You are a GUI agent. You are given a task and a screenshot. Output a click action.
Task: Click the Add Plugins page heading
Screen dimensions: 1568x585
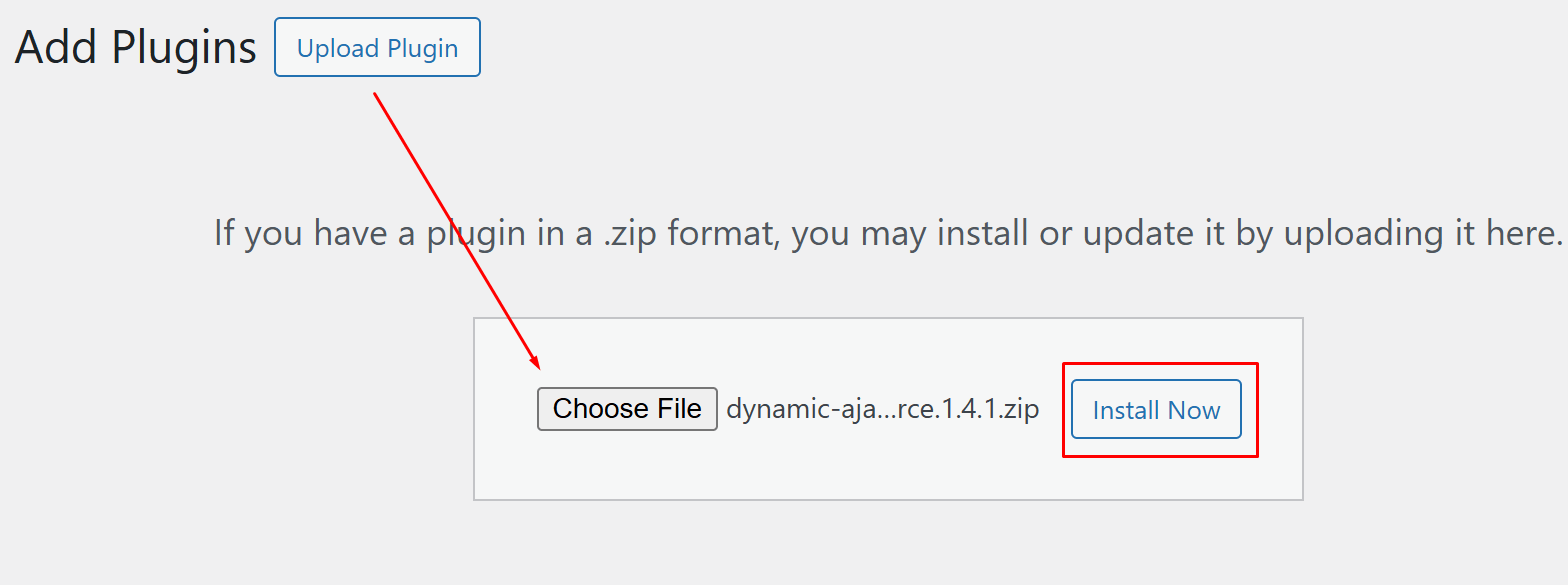[134, 46]
